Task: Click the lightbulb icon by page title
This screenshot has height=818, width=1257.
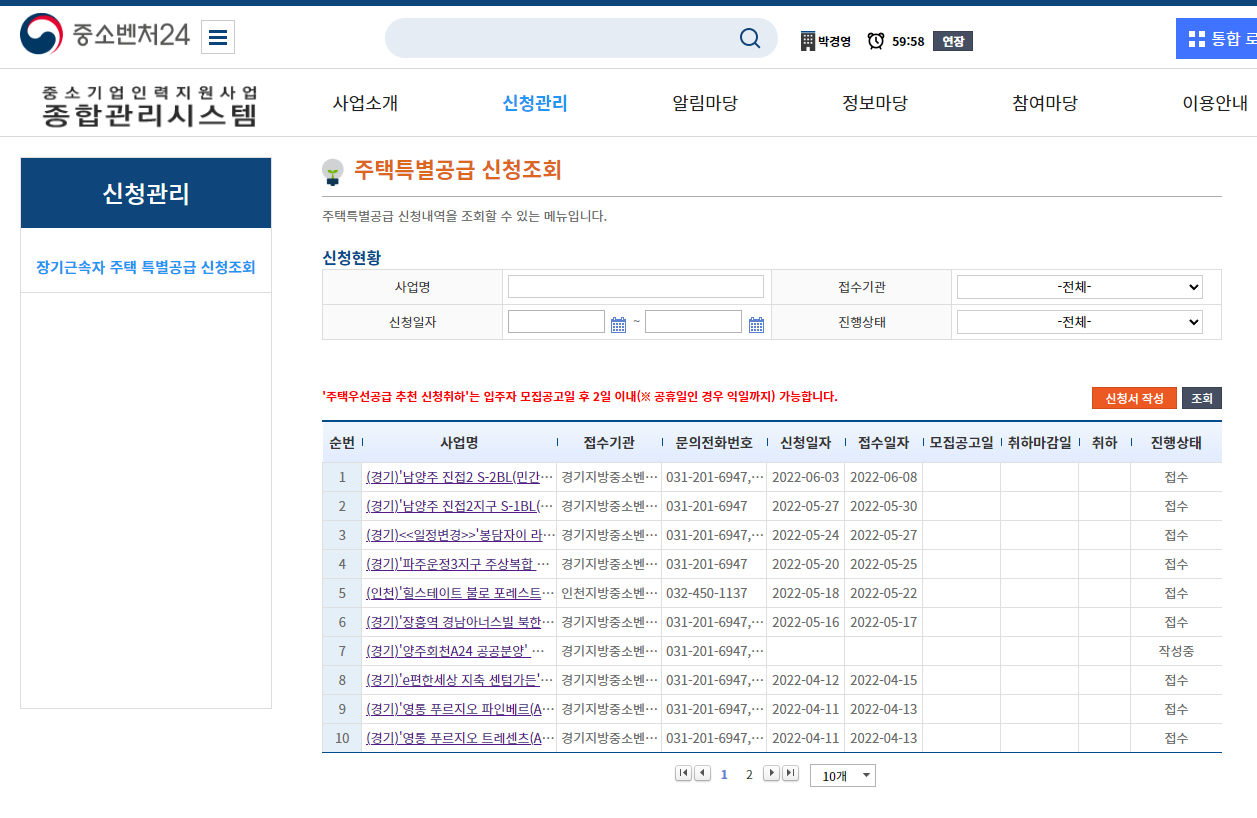Action: point(332,172)
